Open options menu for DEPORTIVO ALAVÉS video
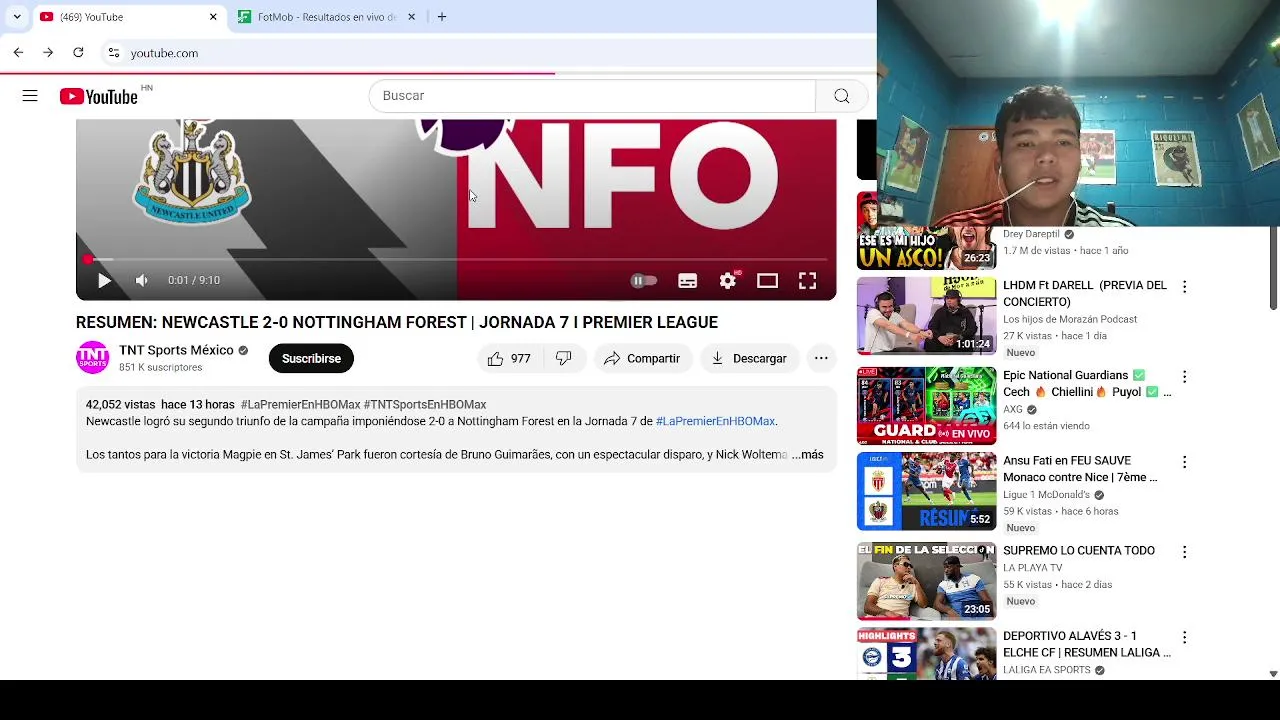The width and height of the screenshot is (1280, 720). [x=1184, y=638]
